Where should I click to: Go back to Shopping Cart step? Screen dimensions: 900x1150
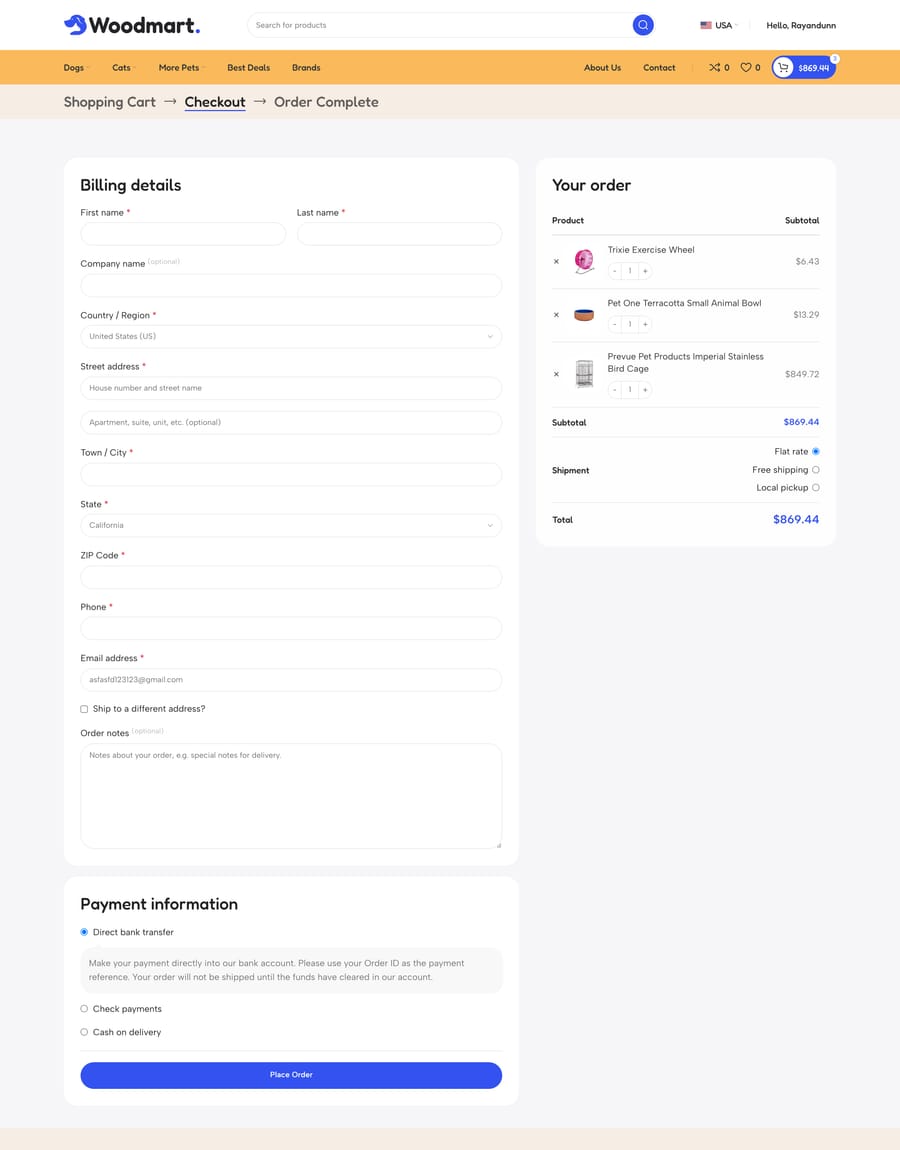(110, 102)
